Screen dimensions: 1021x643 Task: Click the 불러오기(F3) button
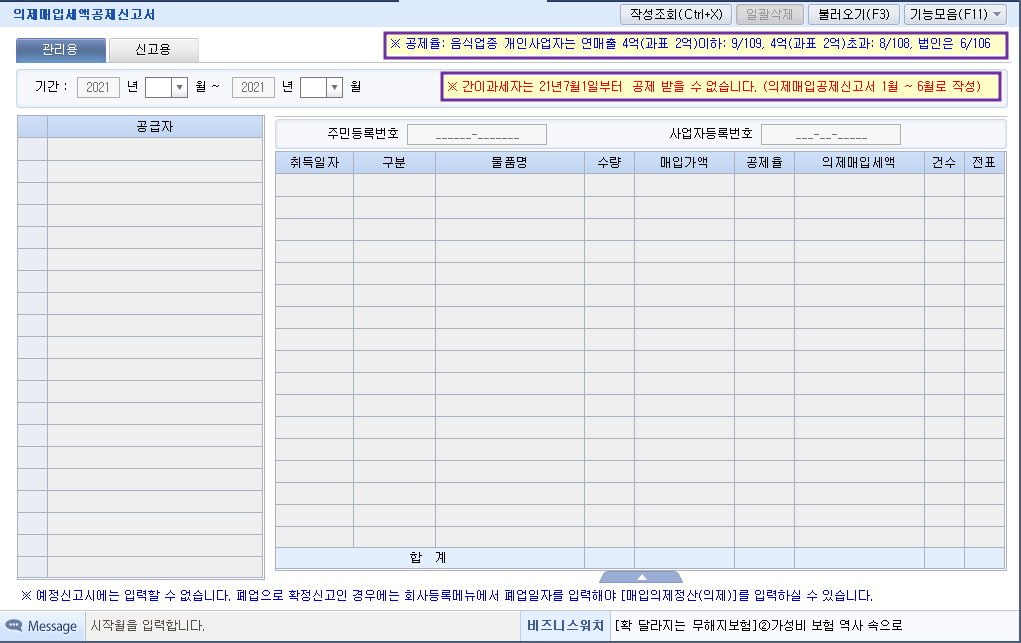tap(854, 14)
